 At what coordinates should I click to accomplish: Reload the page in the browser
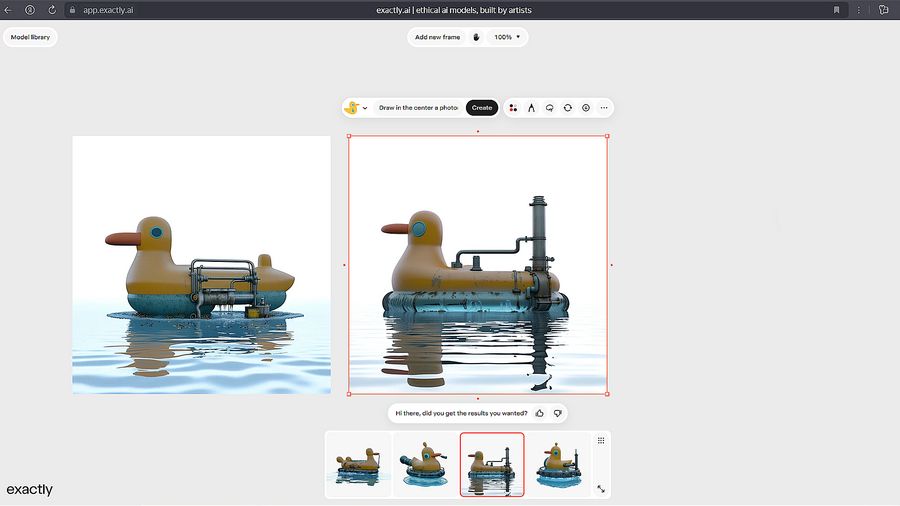pyautogui.click(x=52, y=10)
